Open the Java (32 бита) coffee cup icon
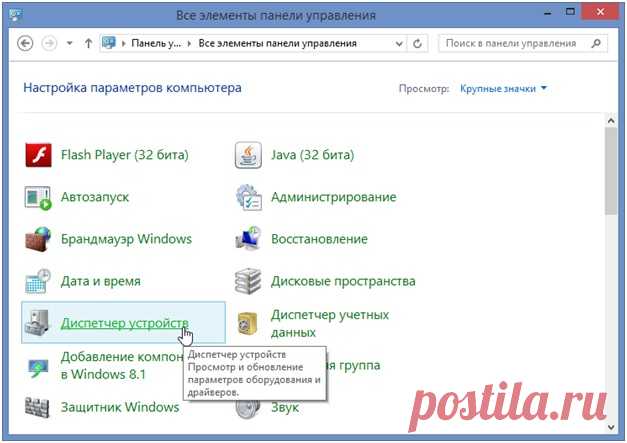Viewport: 627px width, 443px height. [x=248, y=155]
